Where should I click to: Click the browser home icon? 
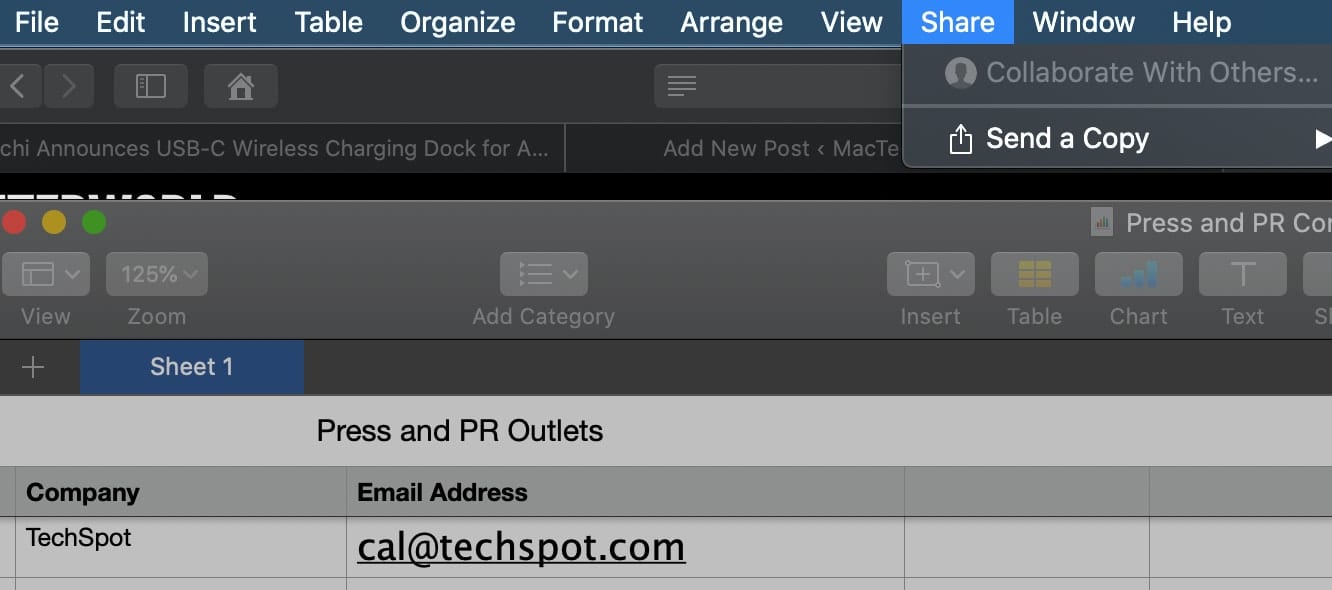(x=241, y=87)
